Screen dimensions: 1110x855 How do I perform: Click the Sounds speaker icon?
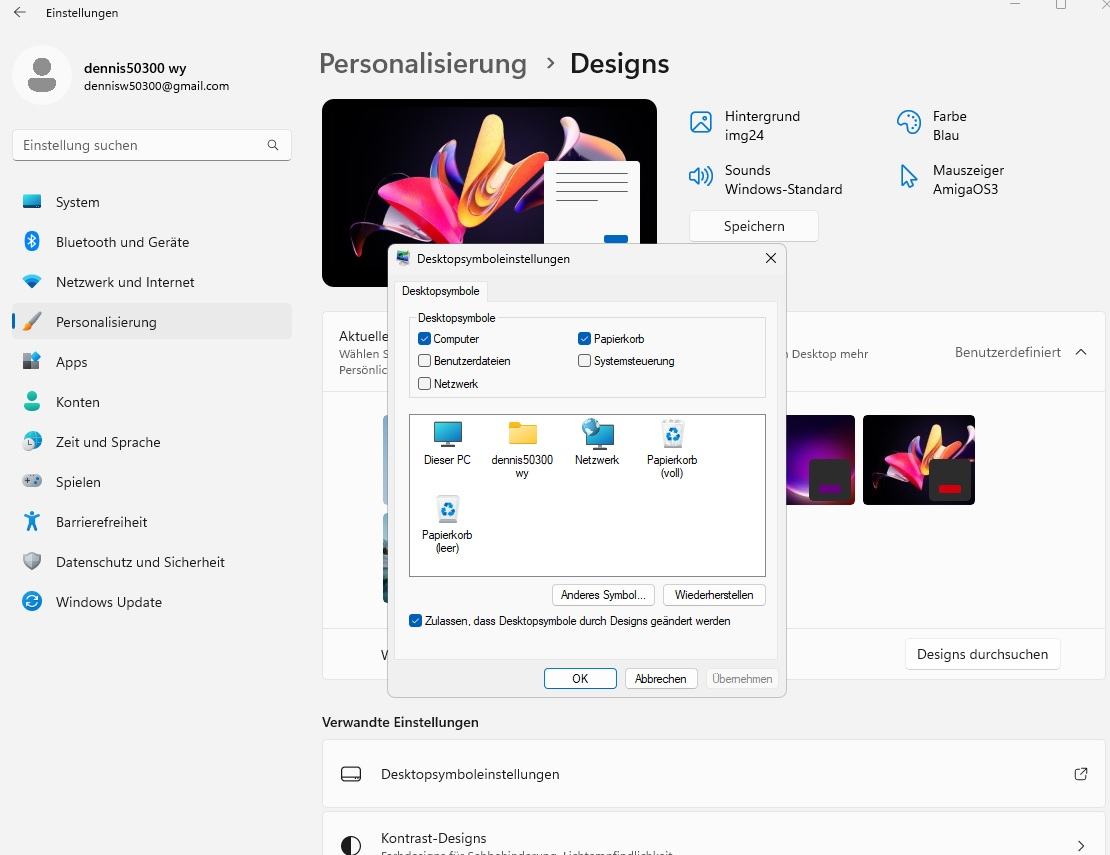(x=701, y=176)
